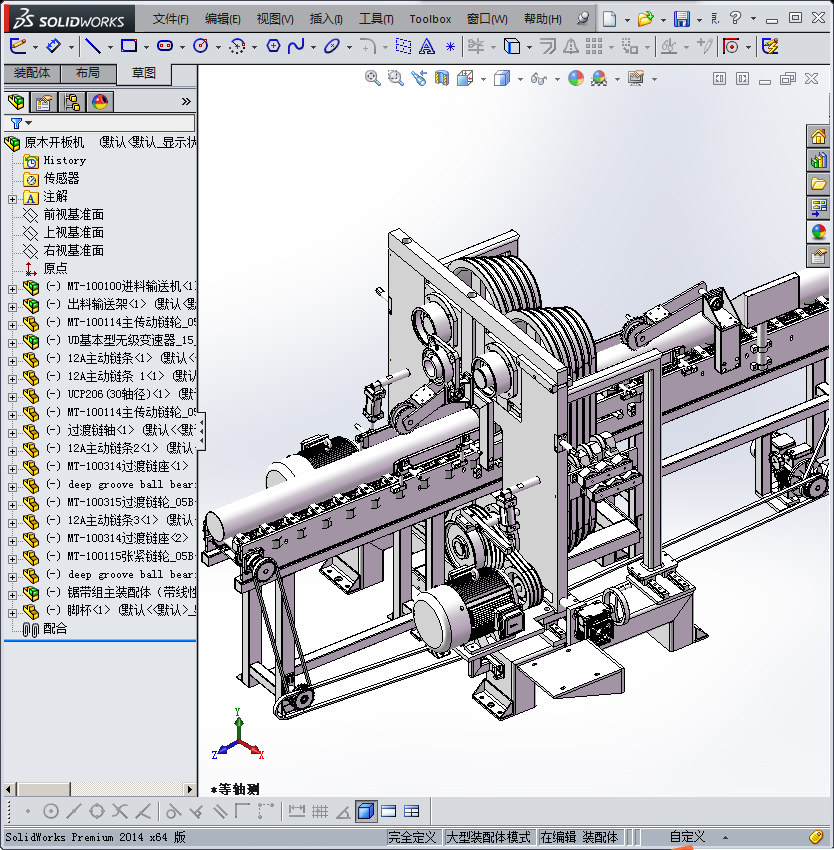Screen dimensions: 834x850
Task: Switch to the 布局 tab
Action: pyautogui.click(x=88, y=73)
